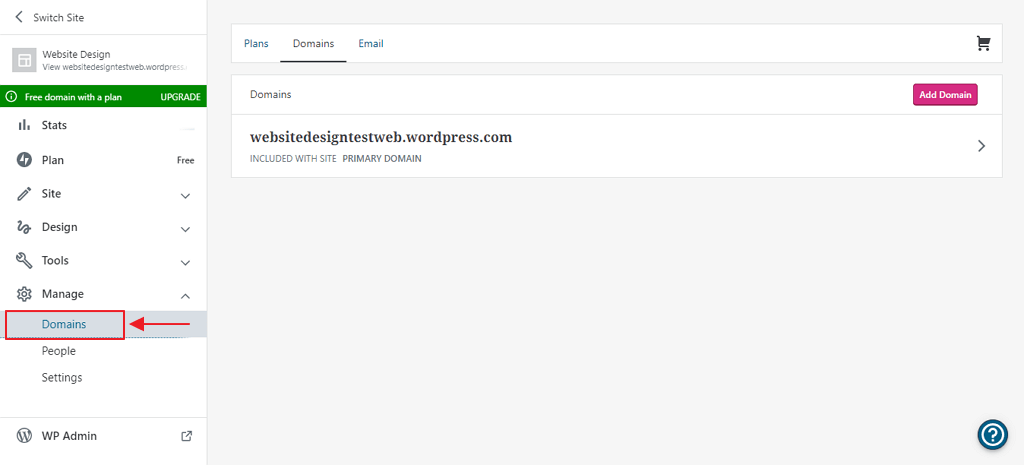
Task: Click Switch Site link
Action: [x=59, y=18]
